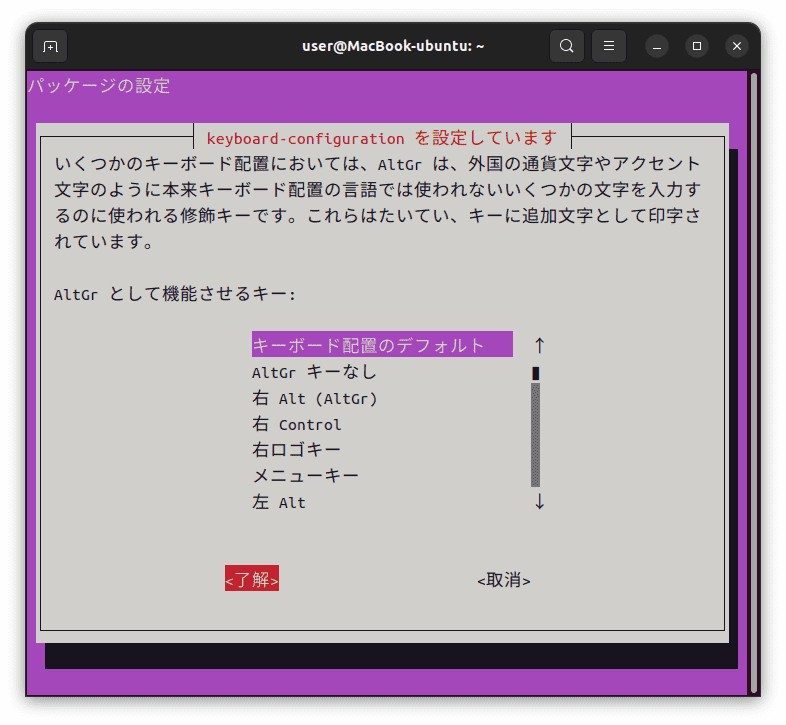Image resolution: width=786 pixels, height=725 pixels.
Task: Choose 右 Alt (AltGr) entry
Action: tap(314, 399)
